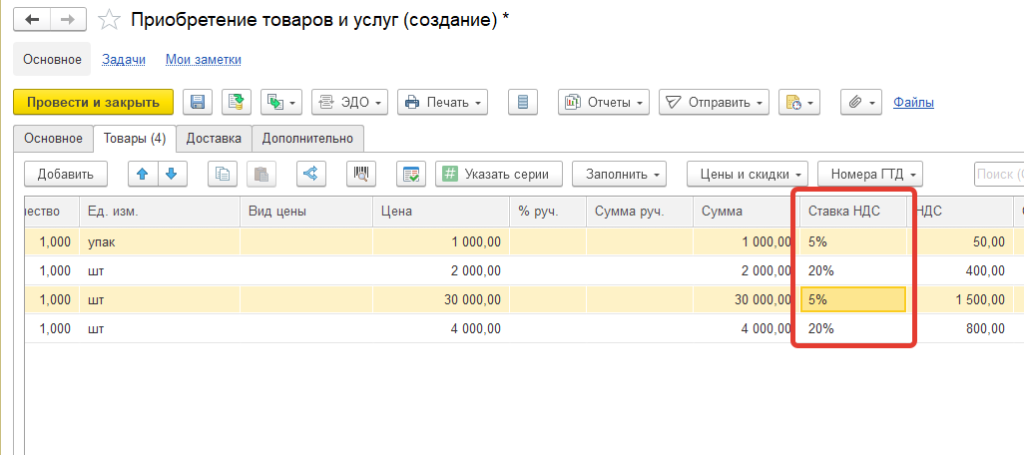
Task: Select the price cell 30 000,00
Action: pos(441,300)
